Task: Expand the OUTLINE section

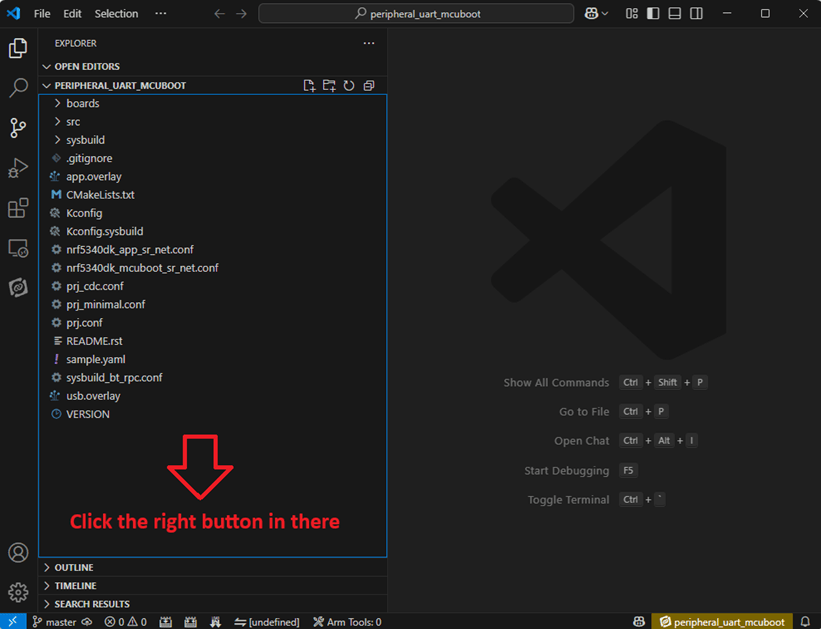Action: tap(73, 568)
